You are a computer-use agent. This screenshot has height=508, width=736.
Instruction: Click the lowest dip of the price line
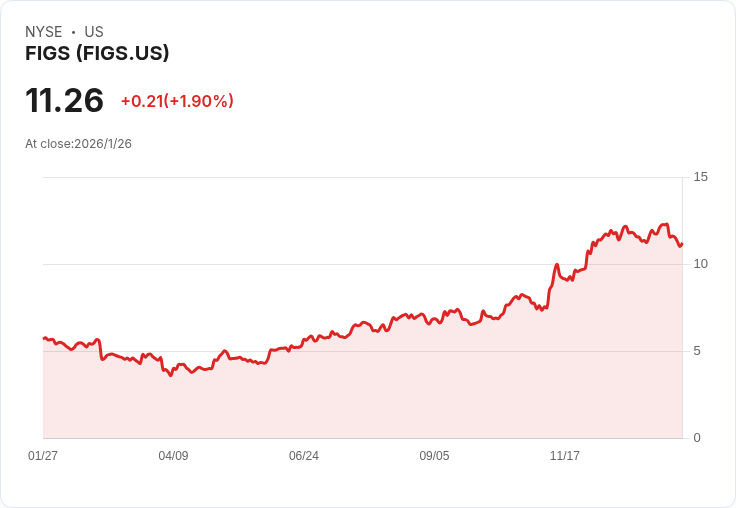coord(170,375)
